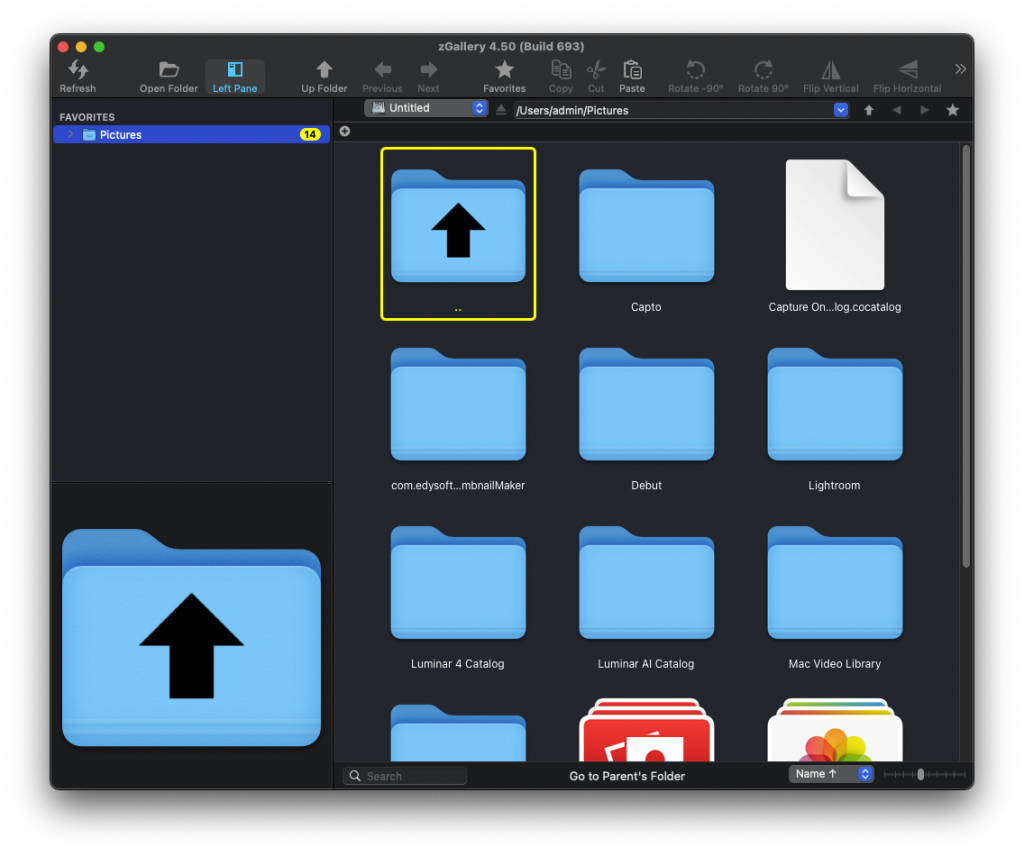Viewport: 1024px width, 856px height.
Task: Toggle the Left Pane button
Action: pos(234,76)
